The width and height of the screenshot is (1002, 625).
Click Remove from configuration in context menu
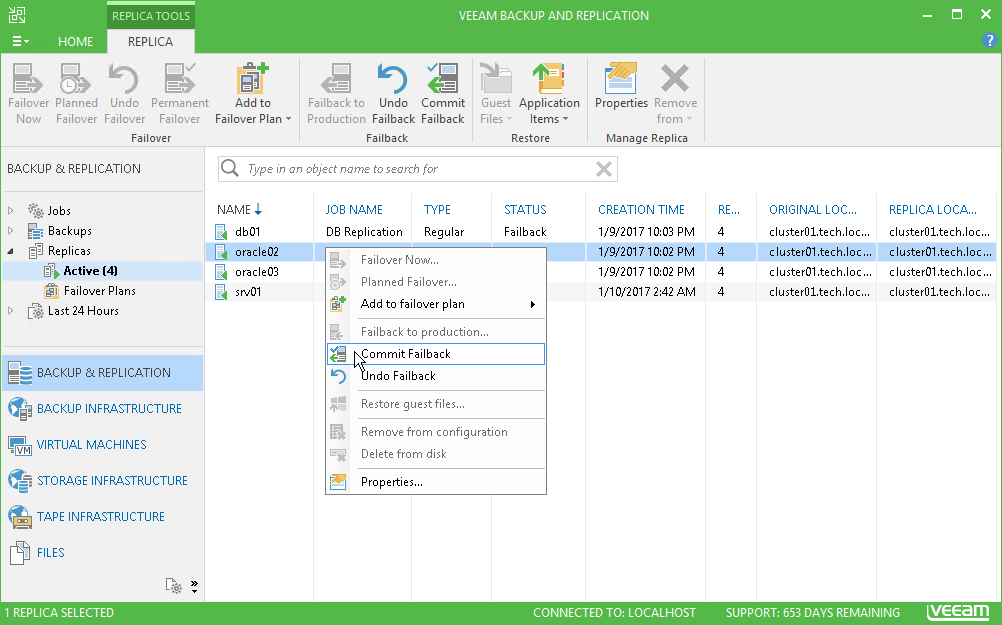[436, 432]
